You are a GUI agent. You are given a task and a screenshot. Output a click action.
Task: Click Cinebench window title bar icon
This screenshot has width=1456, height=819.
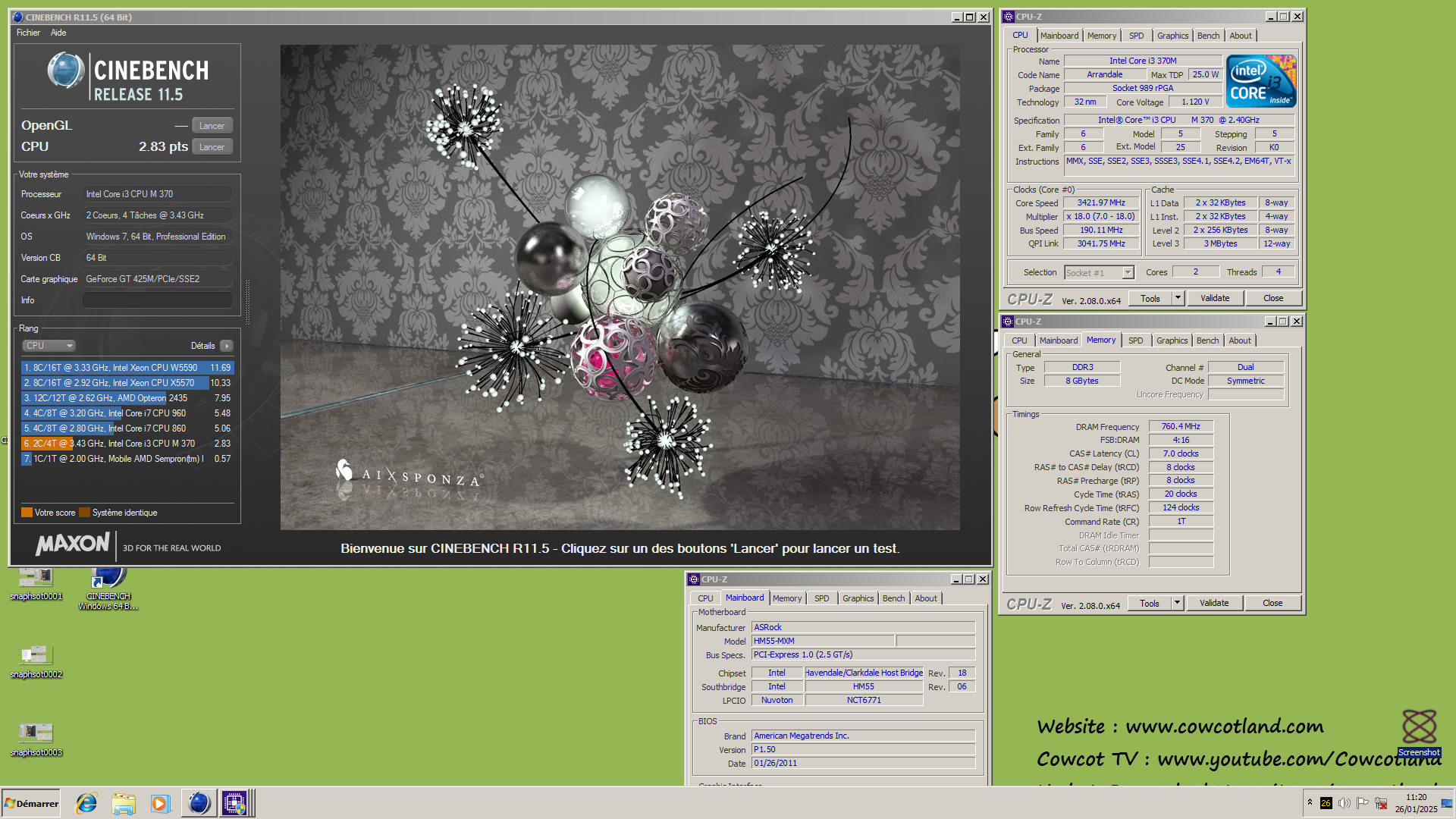click(18, 17)
